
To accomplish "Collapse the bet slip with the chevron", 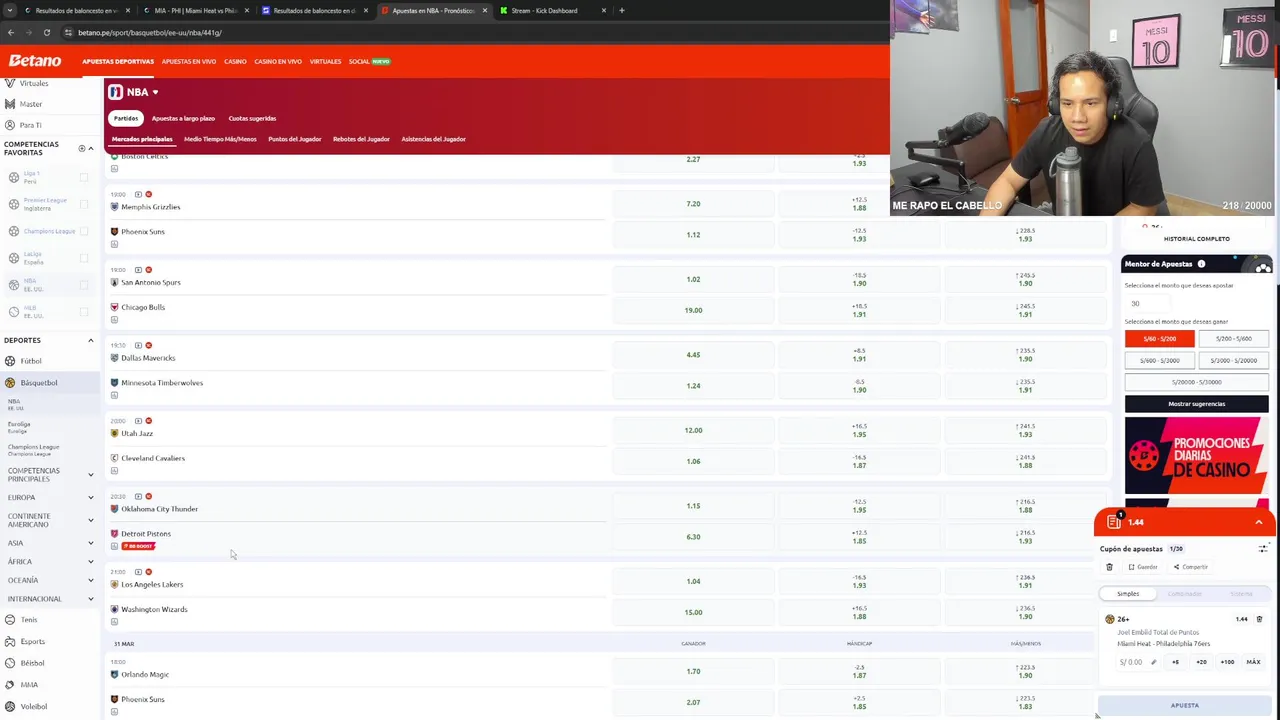I will 1259,522.
